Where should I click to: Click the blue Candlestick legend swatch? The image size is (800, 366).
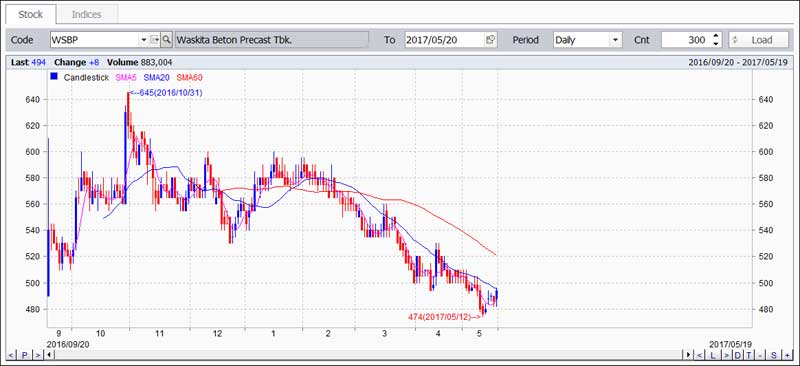54,77
